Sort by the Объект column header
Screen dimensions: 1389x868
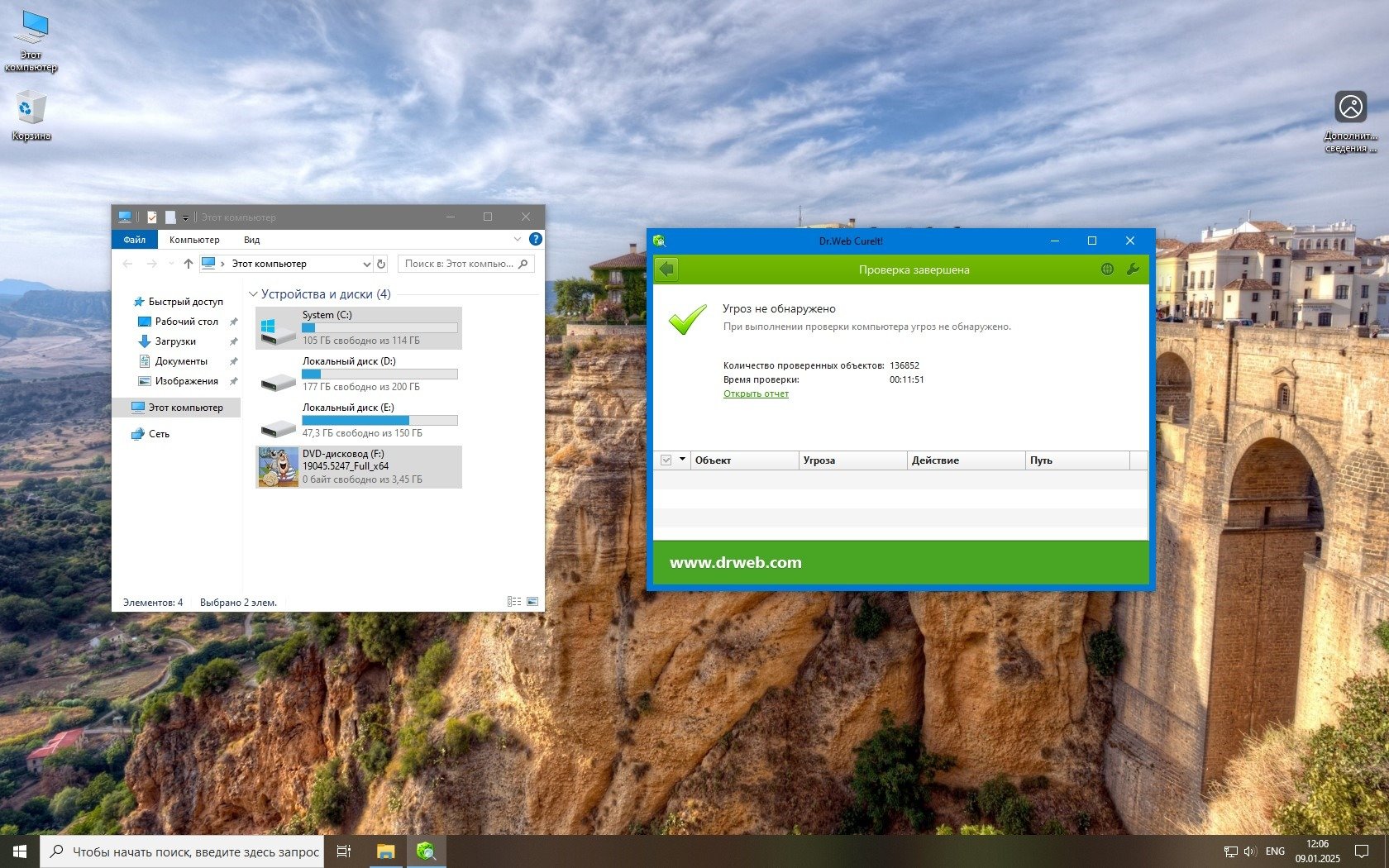[x=744, y=460]
